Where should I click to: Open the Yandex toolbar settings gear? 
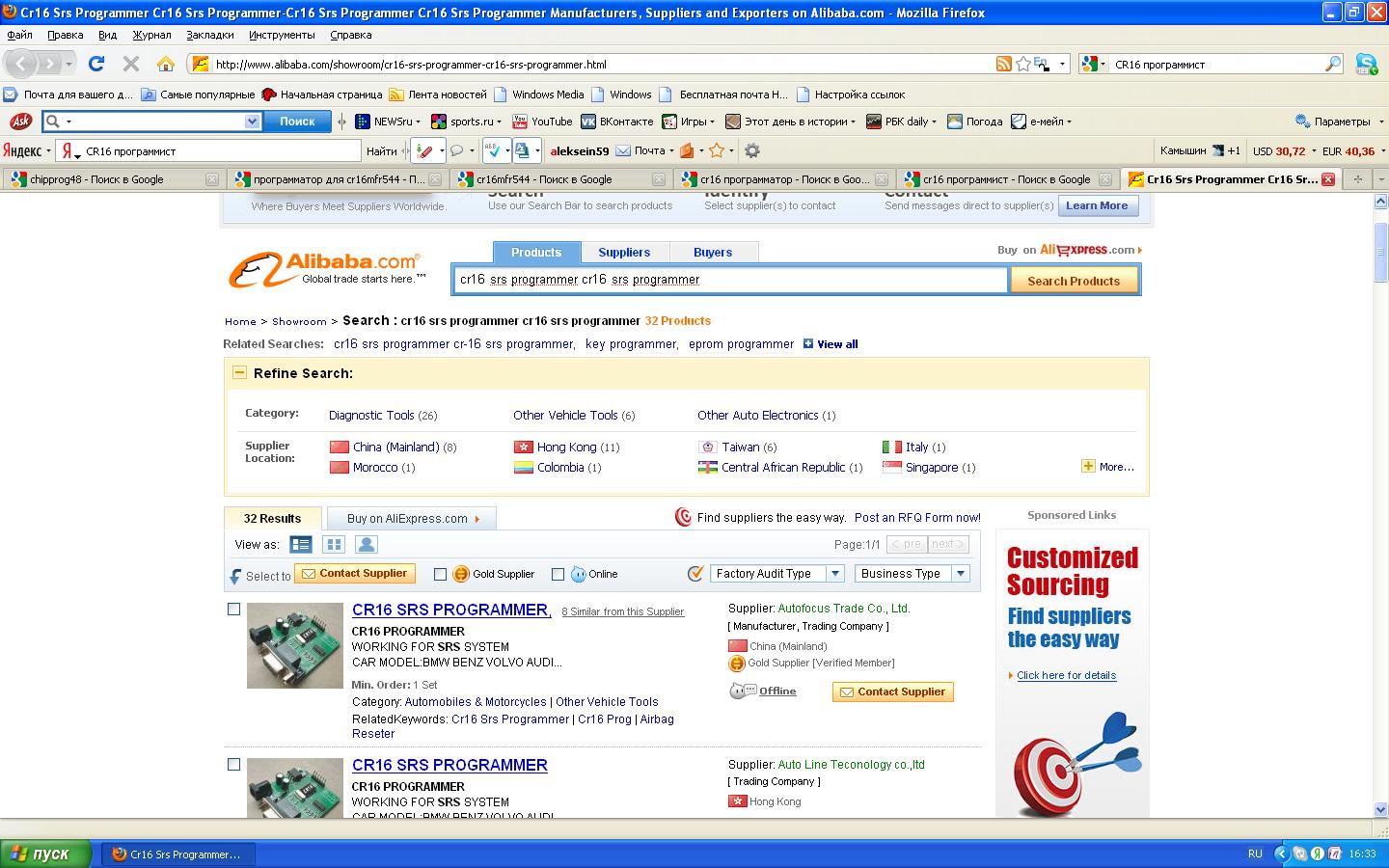[752, 150]
